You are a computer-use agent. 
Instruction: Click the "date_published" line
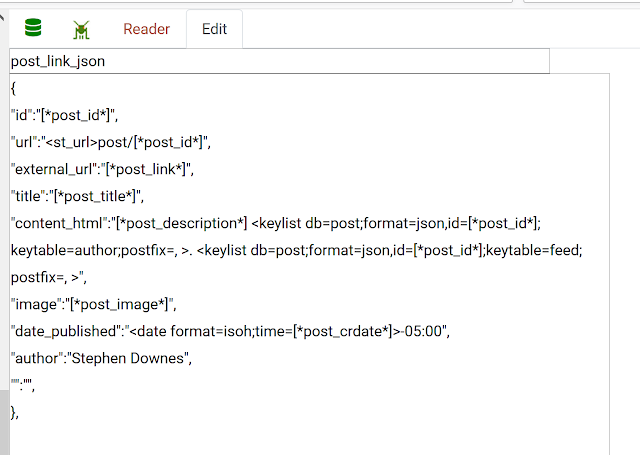[x=230, y=330]
